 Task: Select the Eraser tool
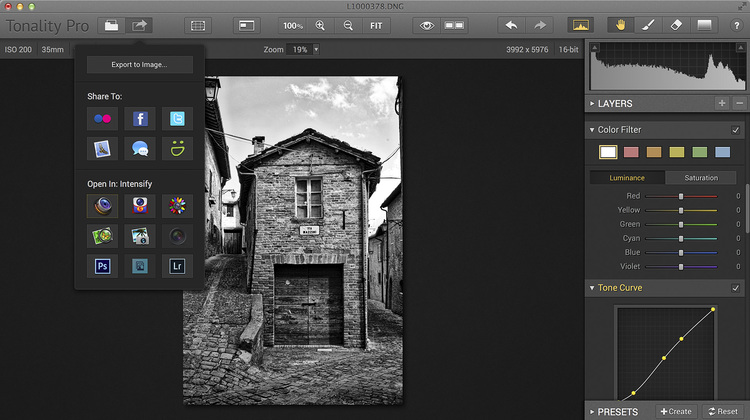(676, 25)
